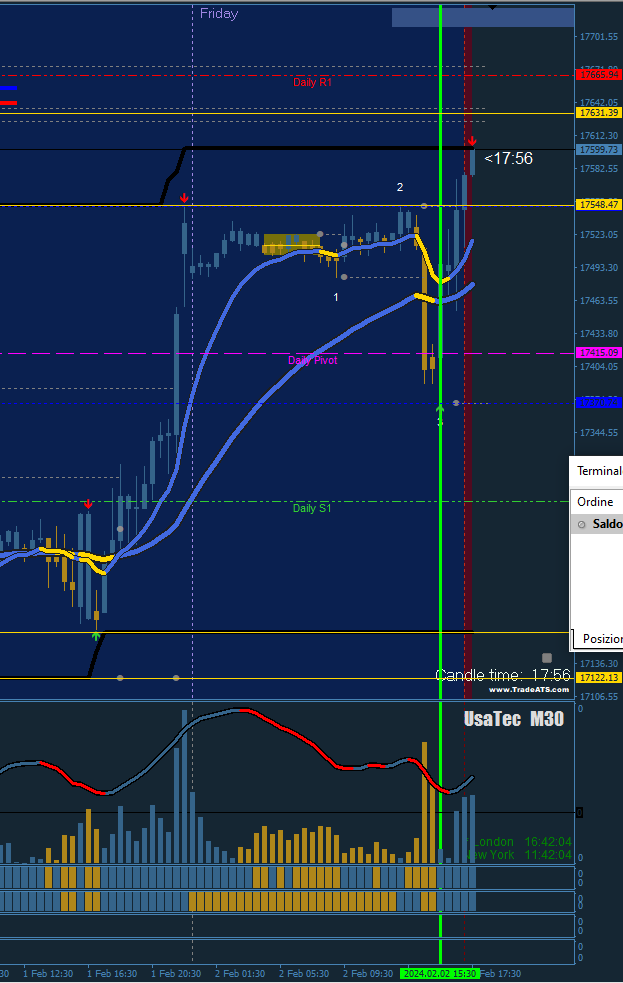
Task: Click the 2 Feb 05:30 time axis label
Action: tap(303, 974)
